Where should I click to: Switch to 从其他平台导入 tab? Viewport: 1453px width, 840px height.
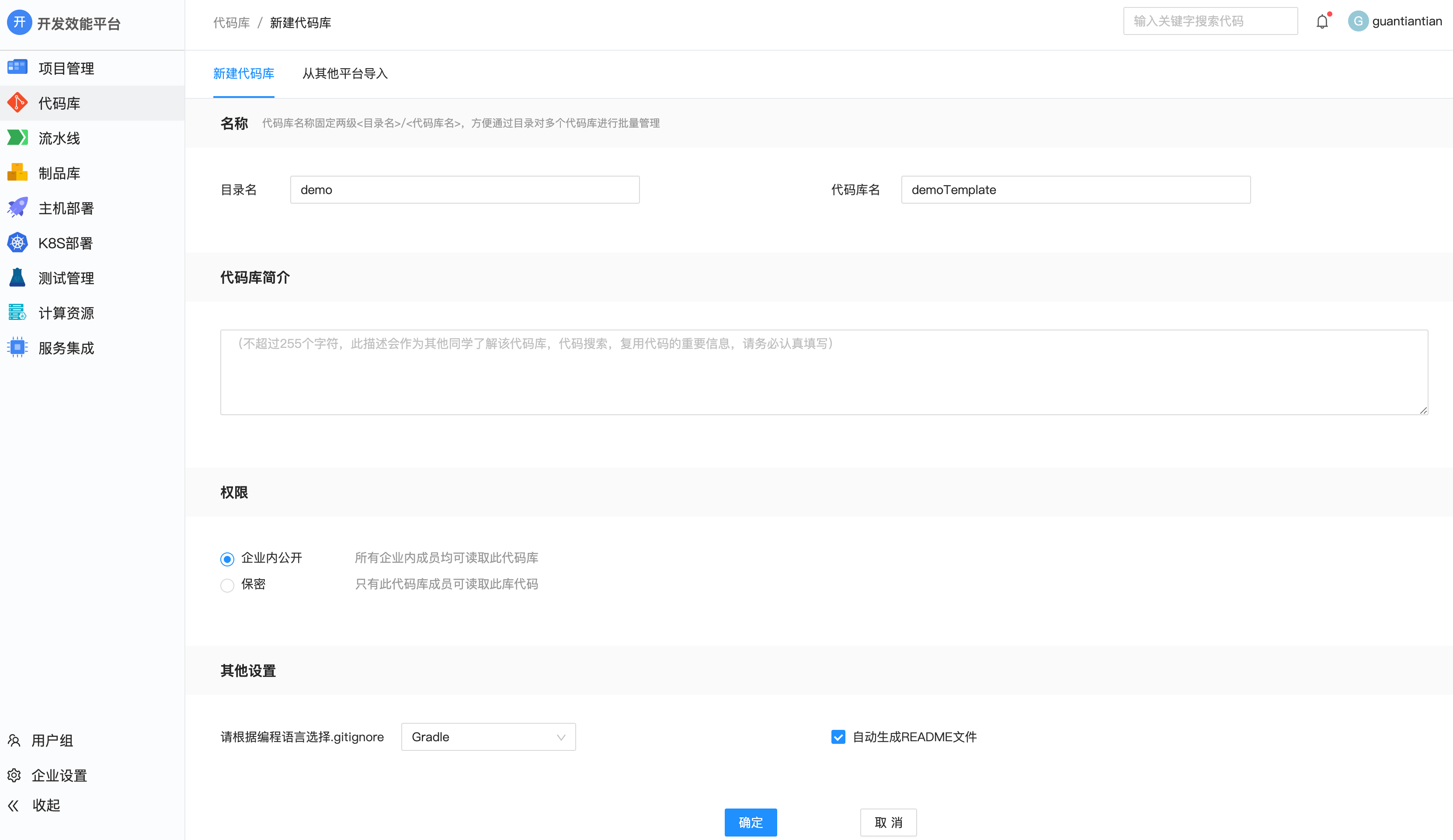tap(345, 74)
